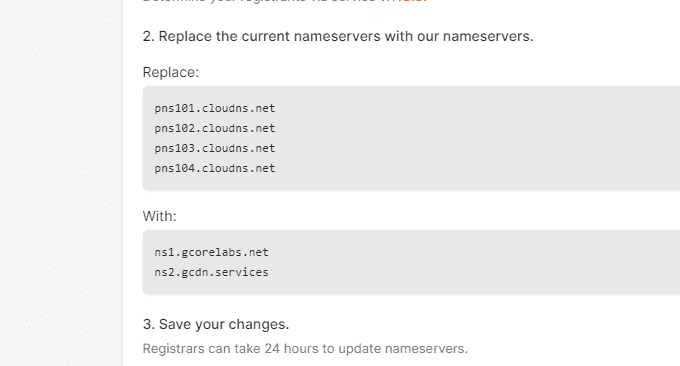Click the dotted left sidebar area
Image resolution: width=680 pixels, height=366 pixels.
[61, 183]
